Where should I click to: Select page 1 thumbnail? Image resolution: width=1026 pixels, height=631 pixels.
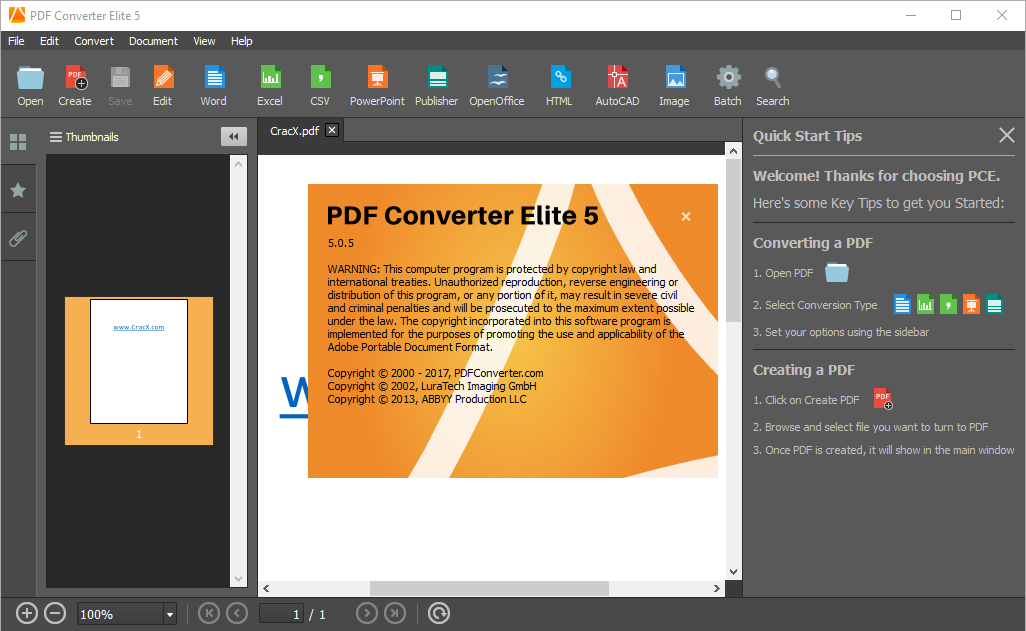[x=139, y=370]
